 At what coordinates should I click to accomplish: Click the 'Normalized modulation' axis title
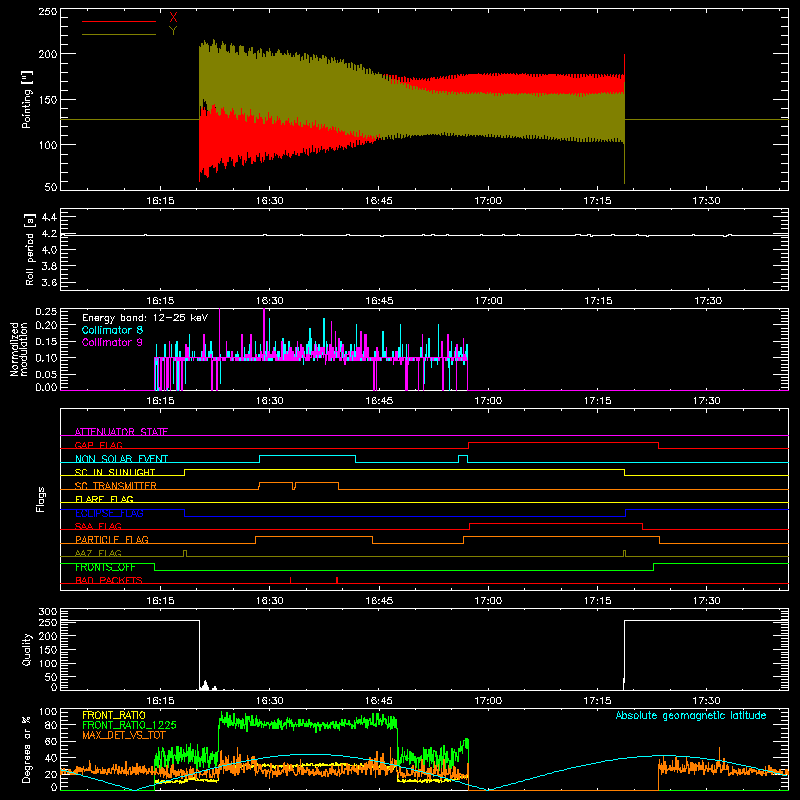click(19, 349)
